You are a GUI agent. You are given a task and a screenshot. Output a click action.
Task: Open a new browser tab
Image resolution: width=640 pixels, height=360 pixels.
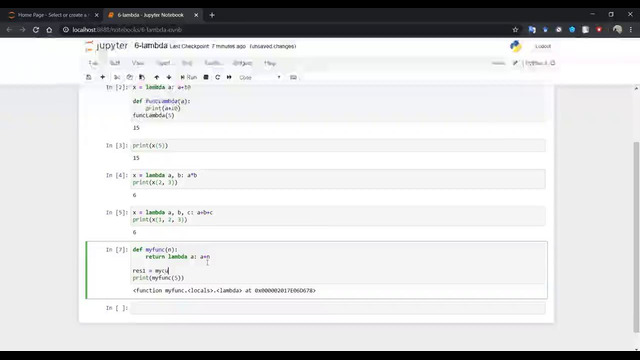212,15
